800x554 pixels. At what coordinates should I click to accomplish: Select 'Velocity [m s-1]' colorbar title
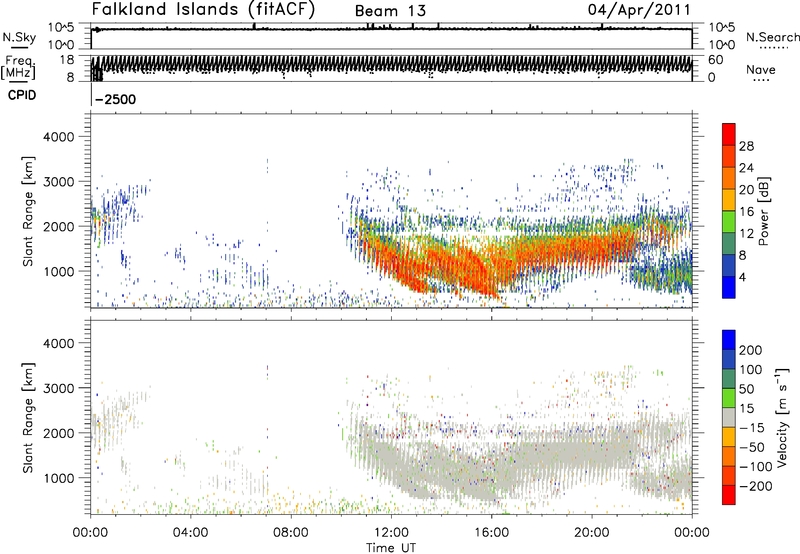[782, 417]
